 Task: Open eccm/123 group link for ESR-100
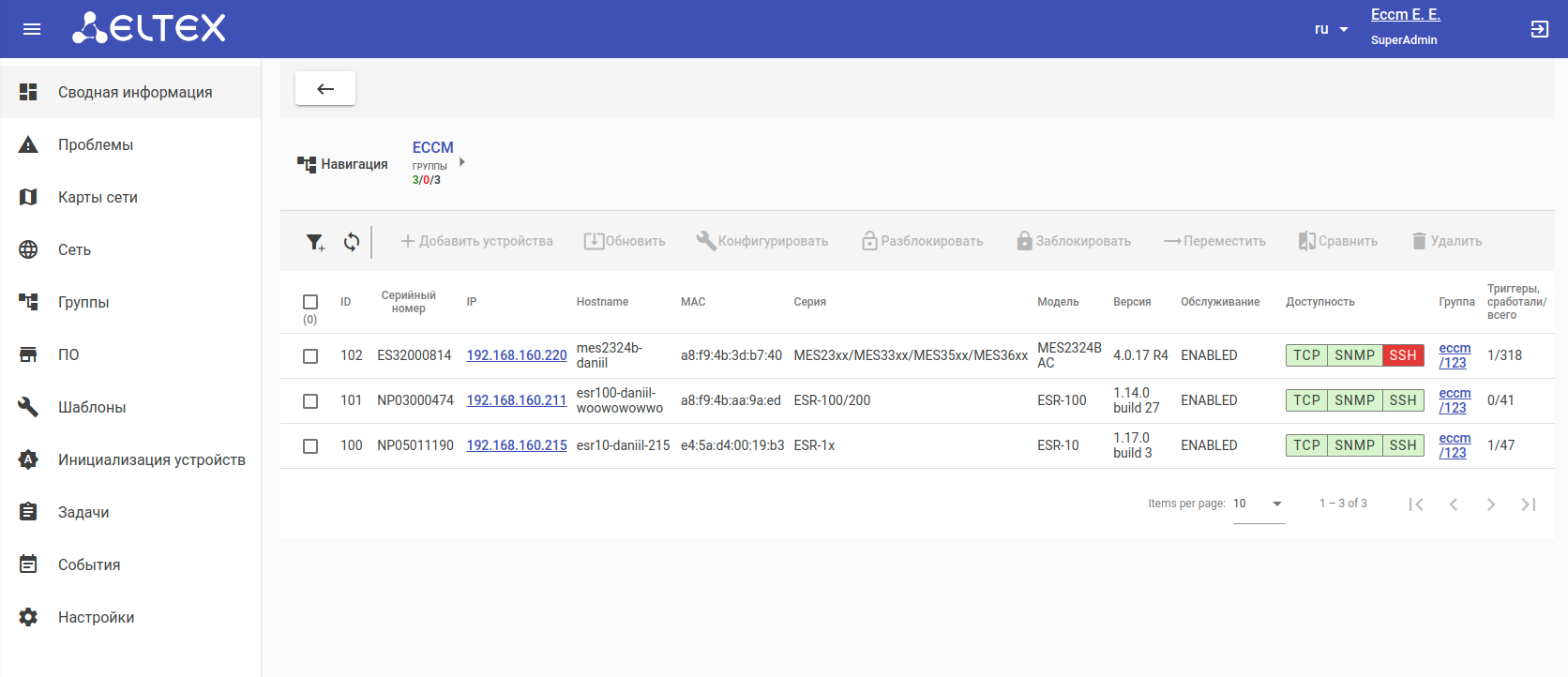coord(1455,400)
